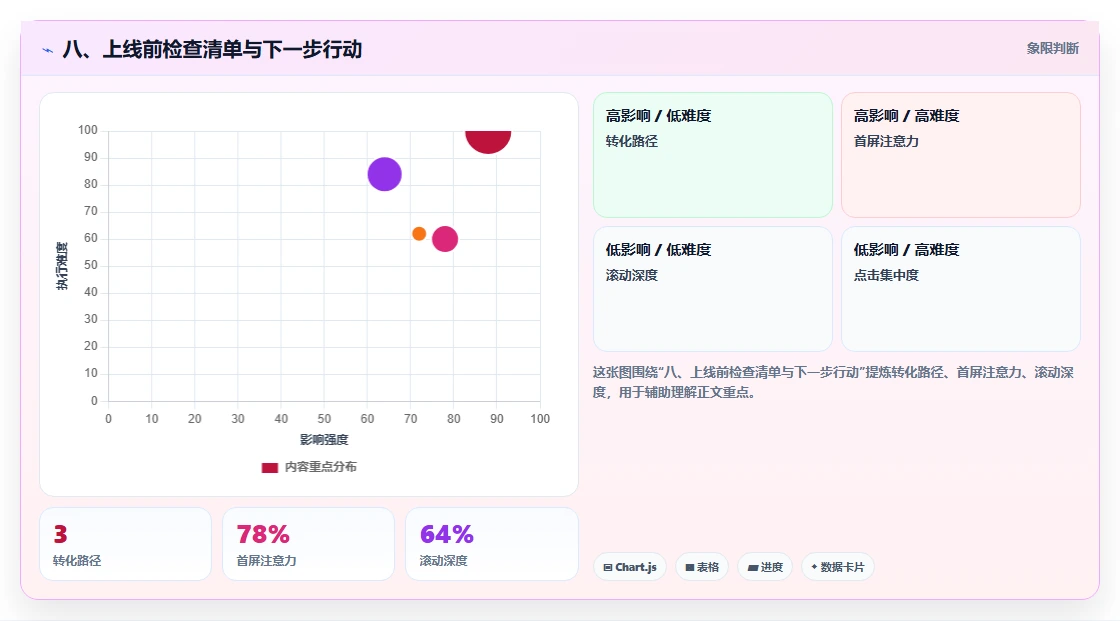Open the 高影响 / 低难度 quadrant card

pos(713,154)
